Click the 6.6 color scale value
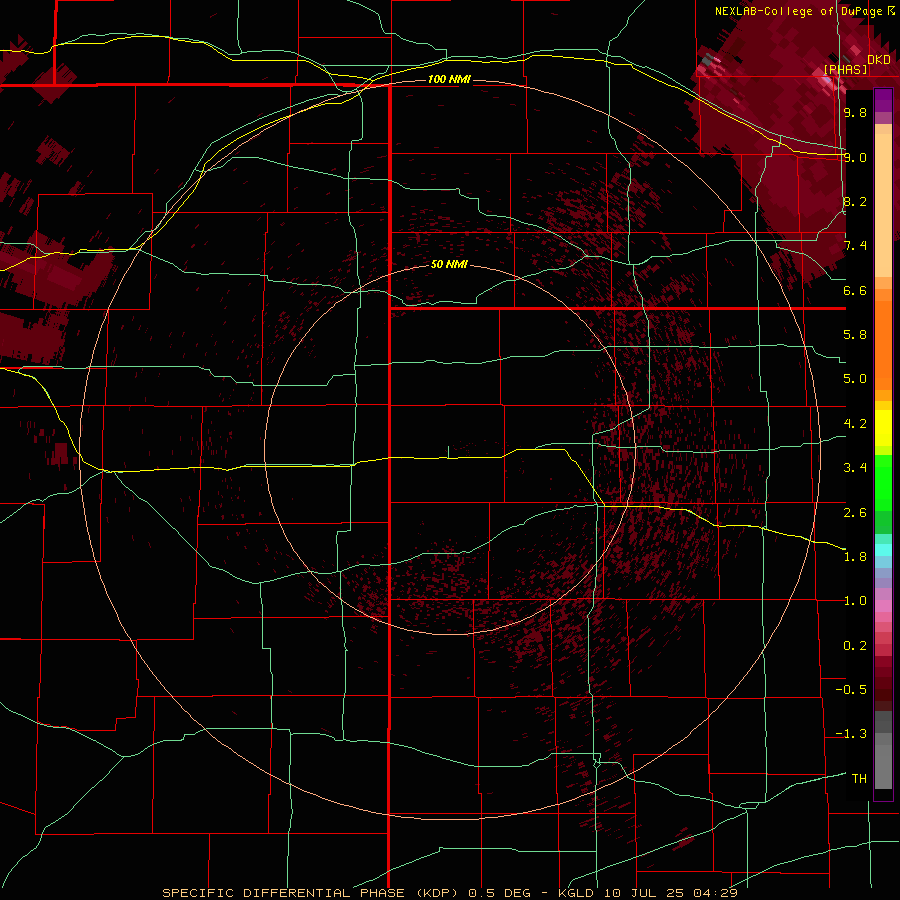The height and width of the screenshot is (900, 900). [855, 290]
